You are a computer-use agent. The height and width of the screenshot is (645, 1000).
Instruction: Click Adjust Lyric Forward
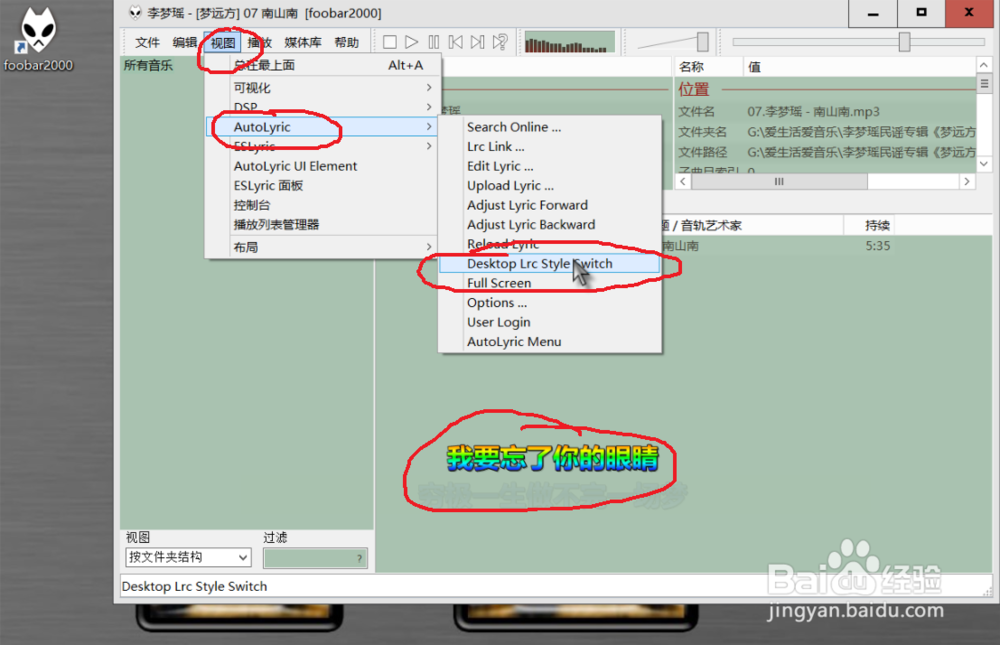point(550,205)
